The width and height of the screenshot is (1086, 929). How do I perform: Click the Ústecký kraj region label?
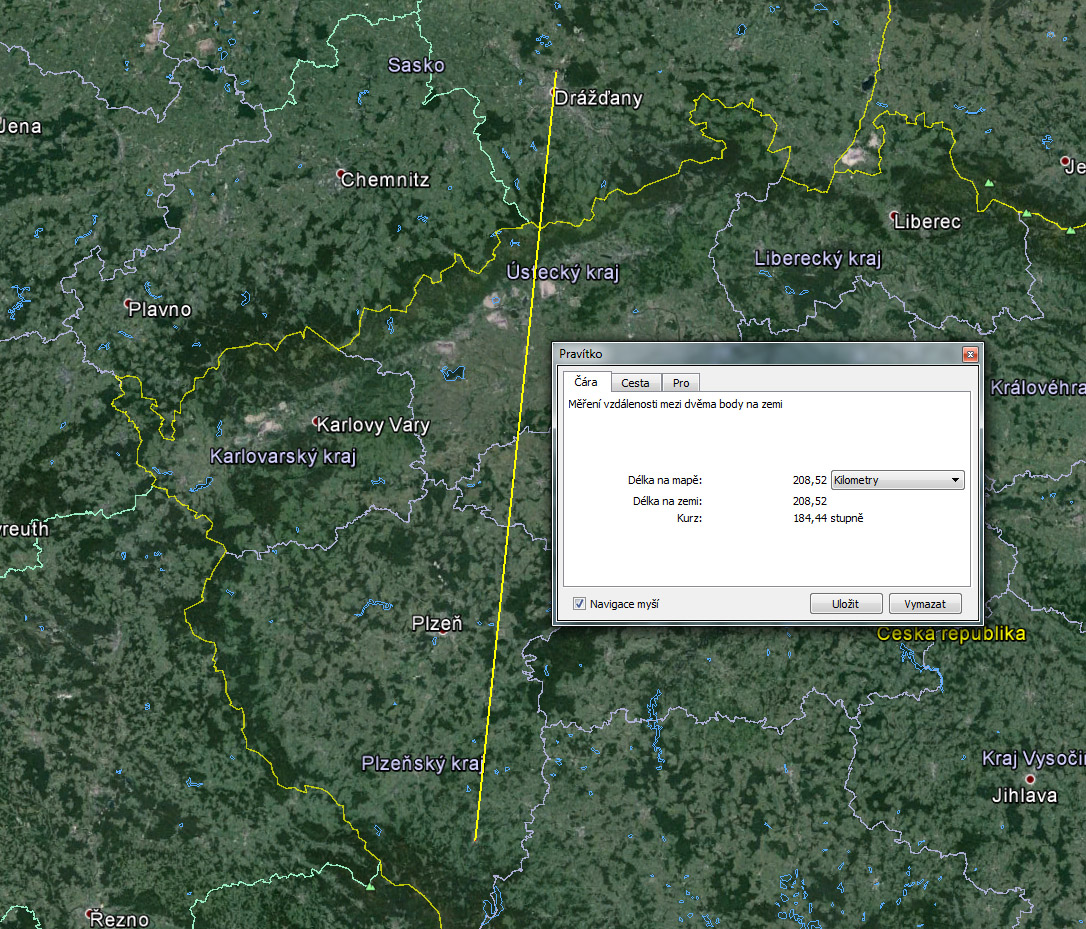563,273
